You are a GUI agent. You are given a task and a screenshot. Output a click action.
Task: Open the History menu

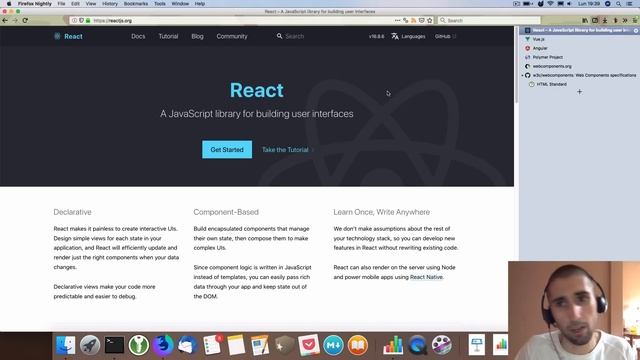110,4
